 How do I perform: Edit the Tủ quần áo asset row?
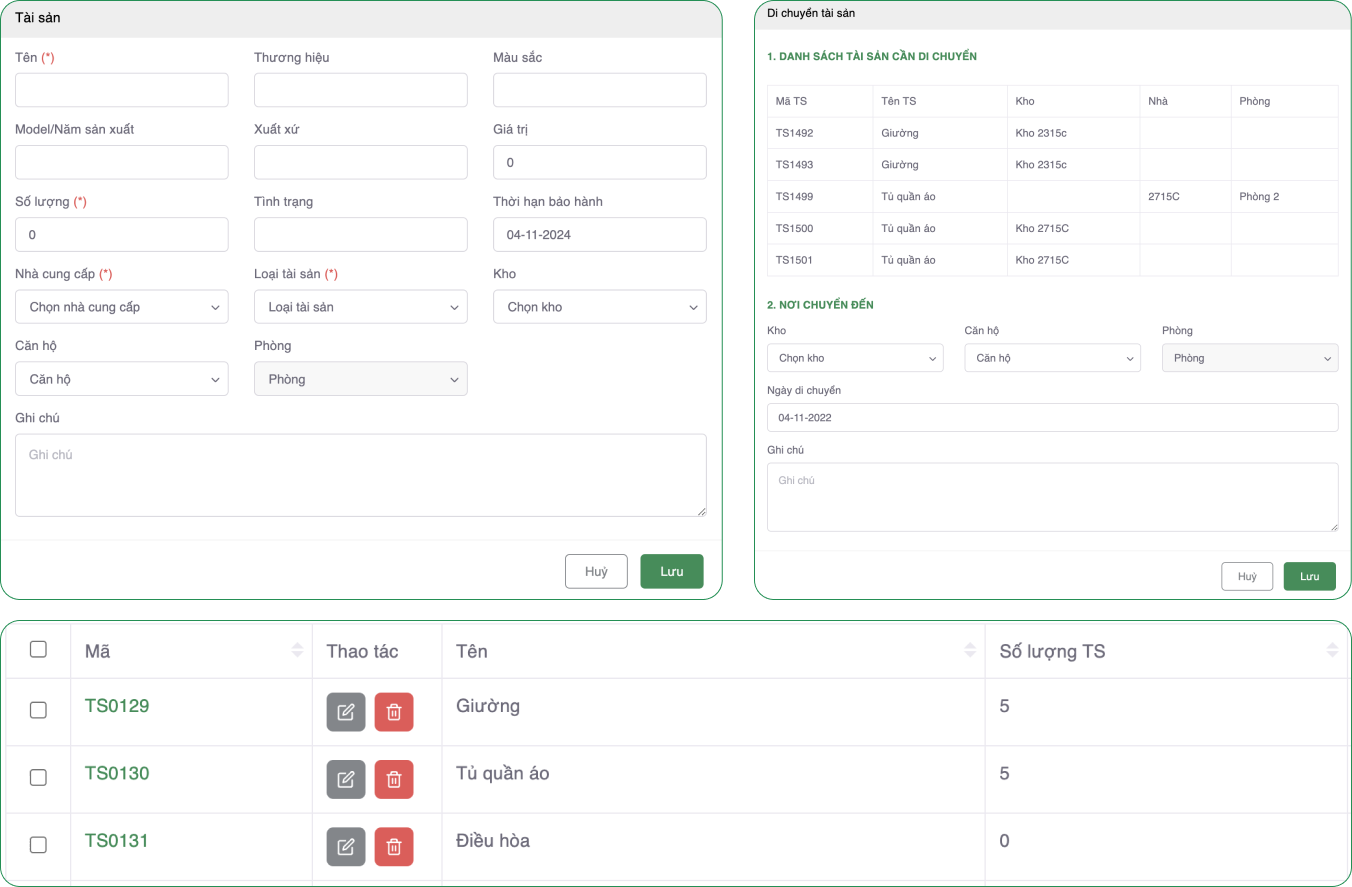pyautogui.click(x=345, y=779)
